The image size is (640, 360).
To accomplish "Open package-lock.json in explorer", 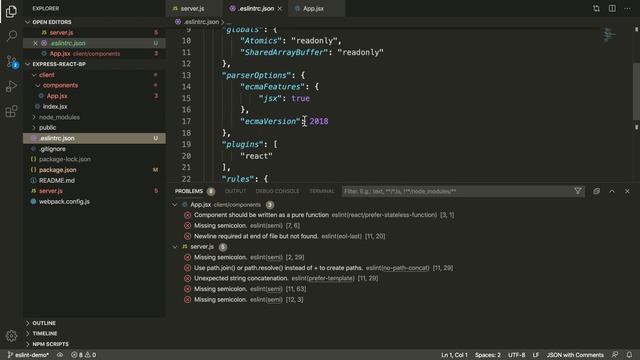I will pos(65,159).
